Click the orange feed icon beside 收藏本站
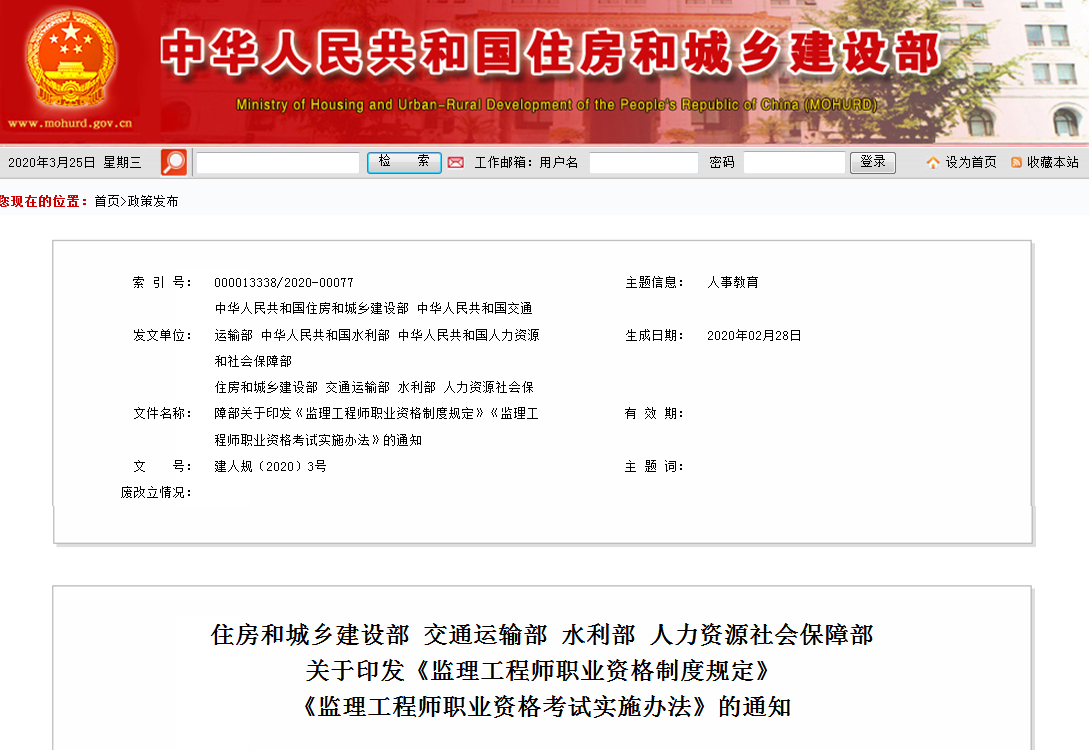Viewport: 1092px width, 750px height. tap(1016, 163)
